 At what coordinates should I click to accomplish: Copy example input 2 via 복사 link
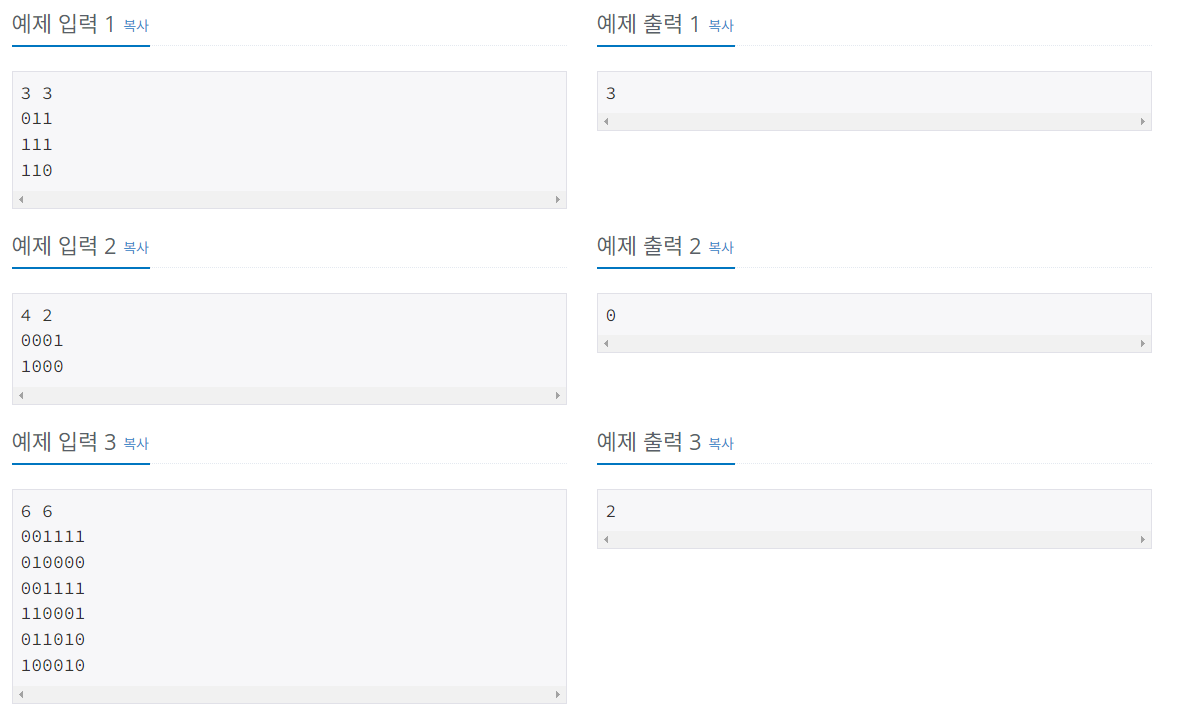click(x=136, y=247)
